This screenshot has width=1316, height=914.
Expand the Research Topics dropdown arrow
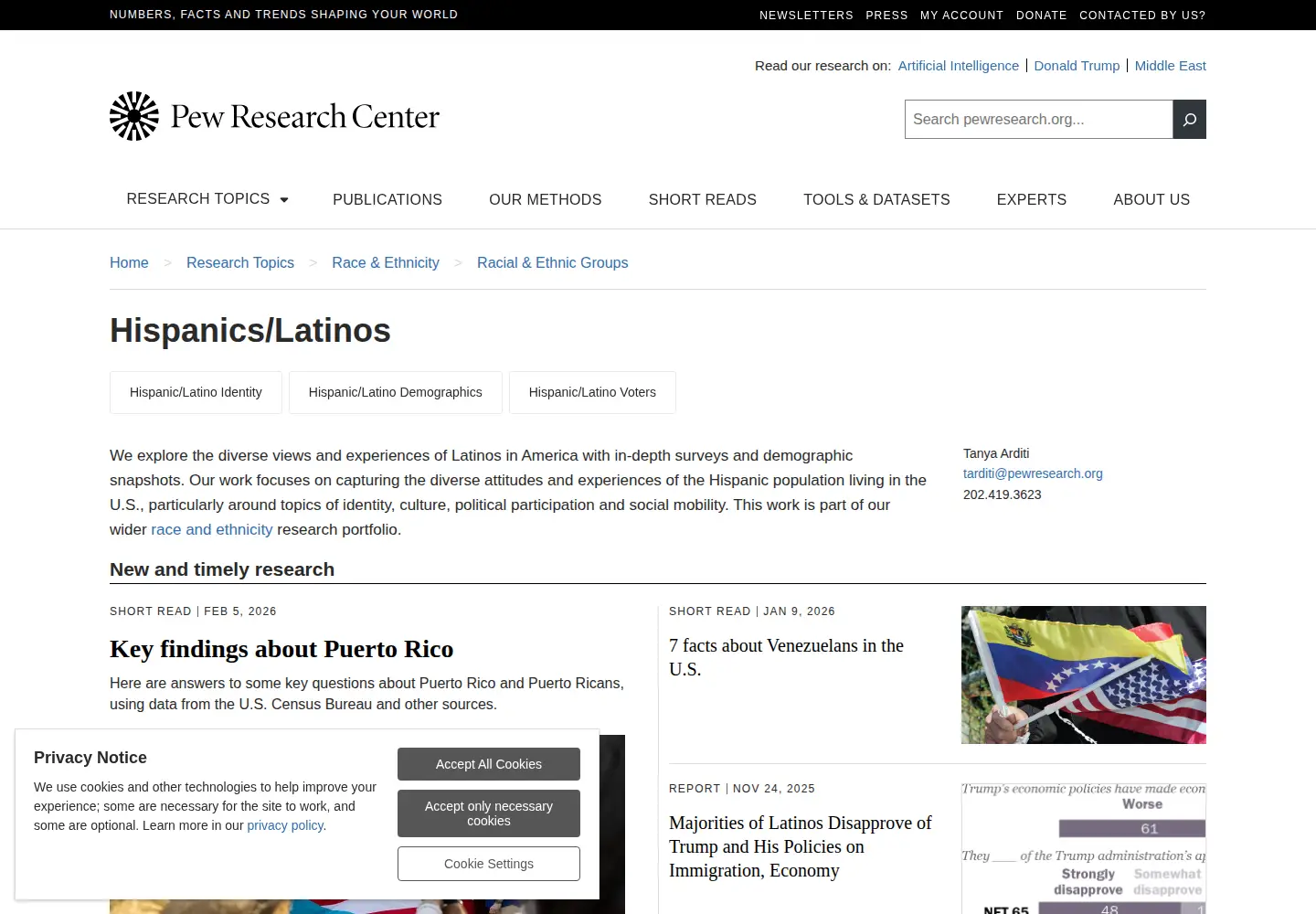[284, 199]
